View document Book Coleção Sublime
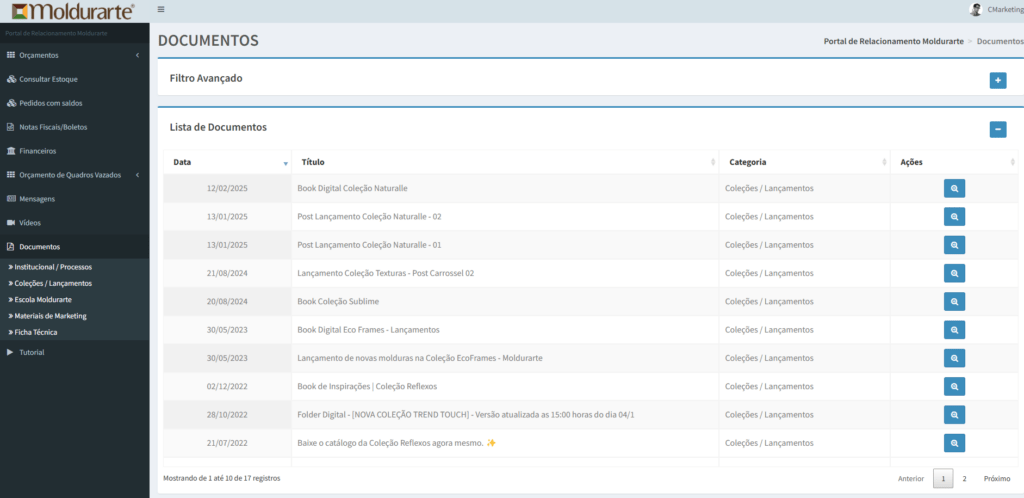The image size is (1024, 498). pyautogui.click(x=954, y=302)
